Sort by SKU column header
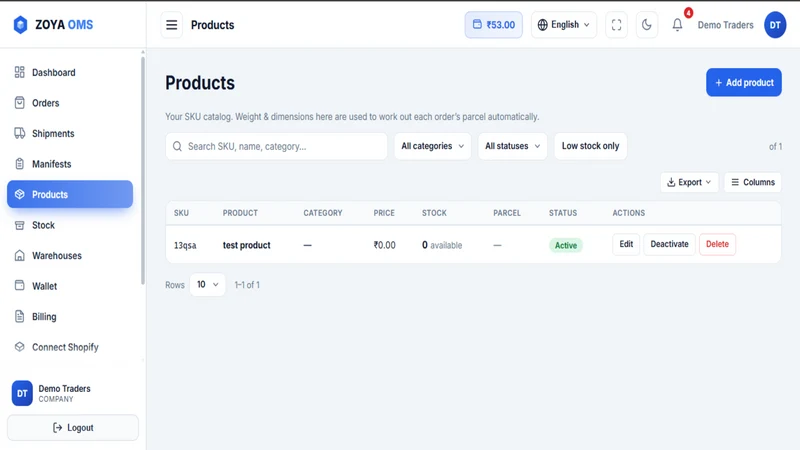800x450 pixels. coord(181,213)
